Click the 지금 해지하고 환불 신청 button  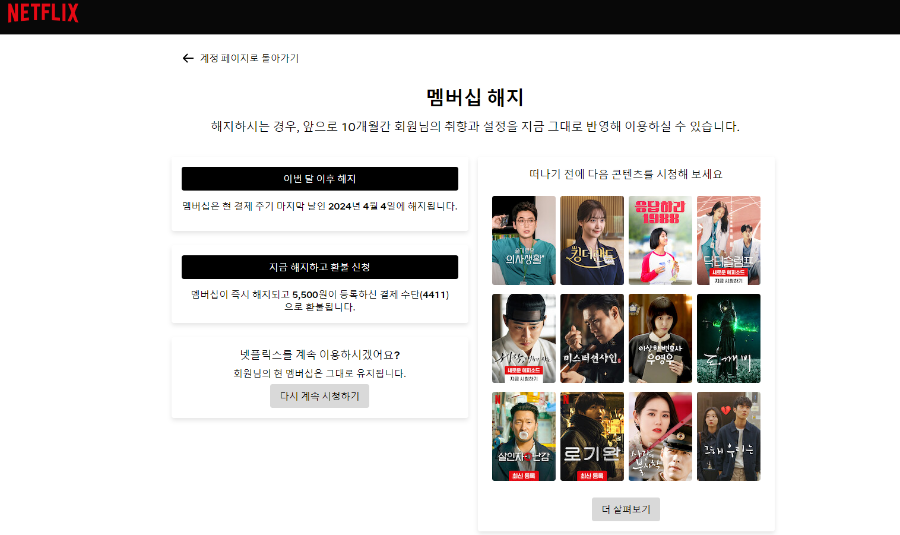320,267
